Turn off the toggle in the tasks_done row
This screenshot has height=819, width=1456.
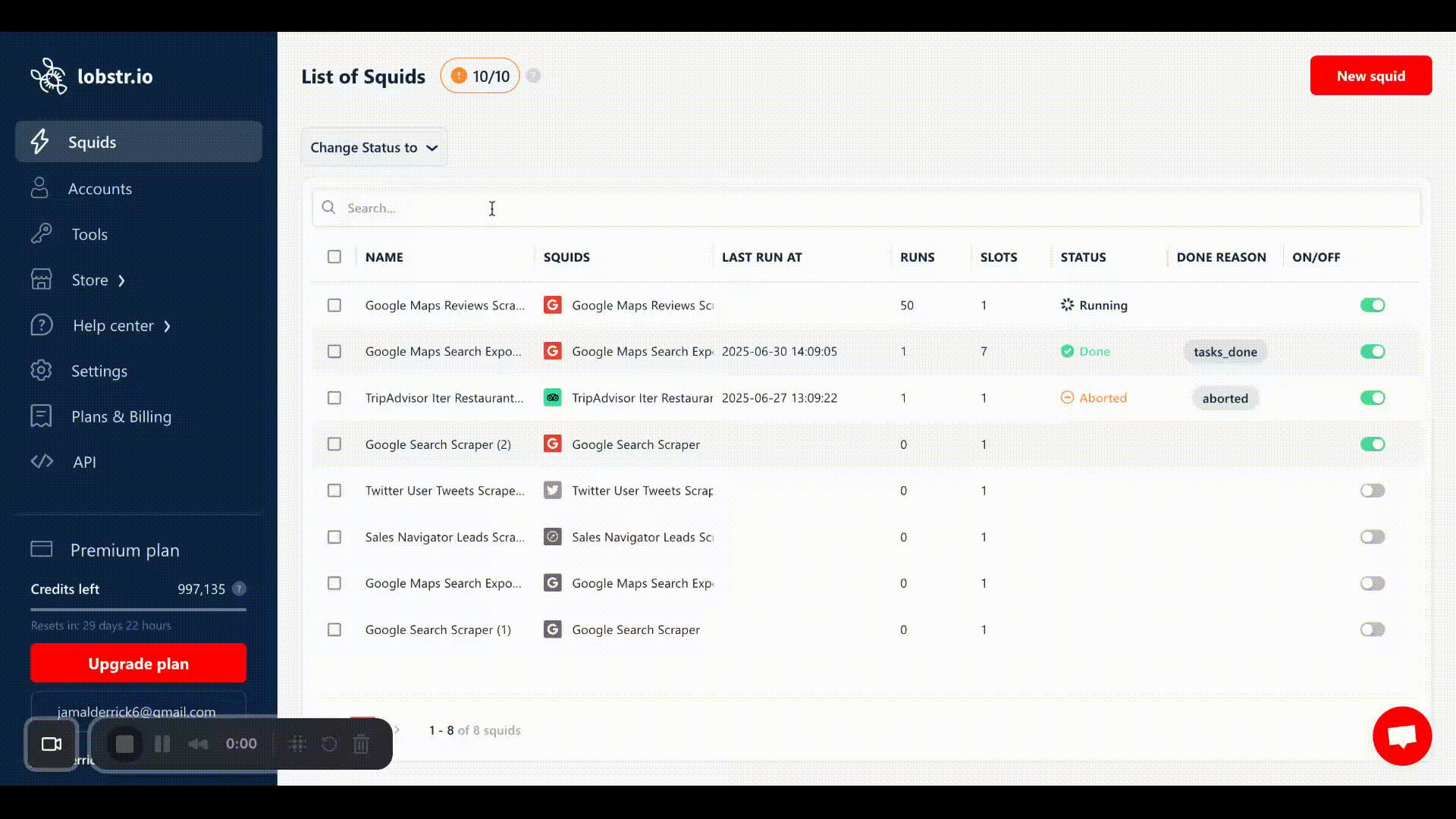point(1373,351)
